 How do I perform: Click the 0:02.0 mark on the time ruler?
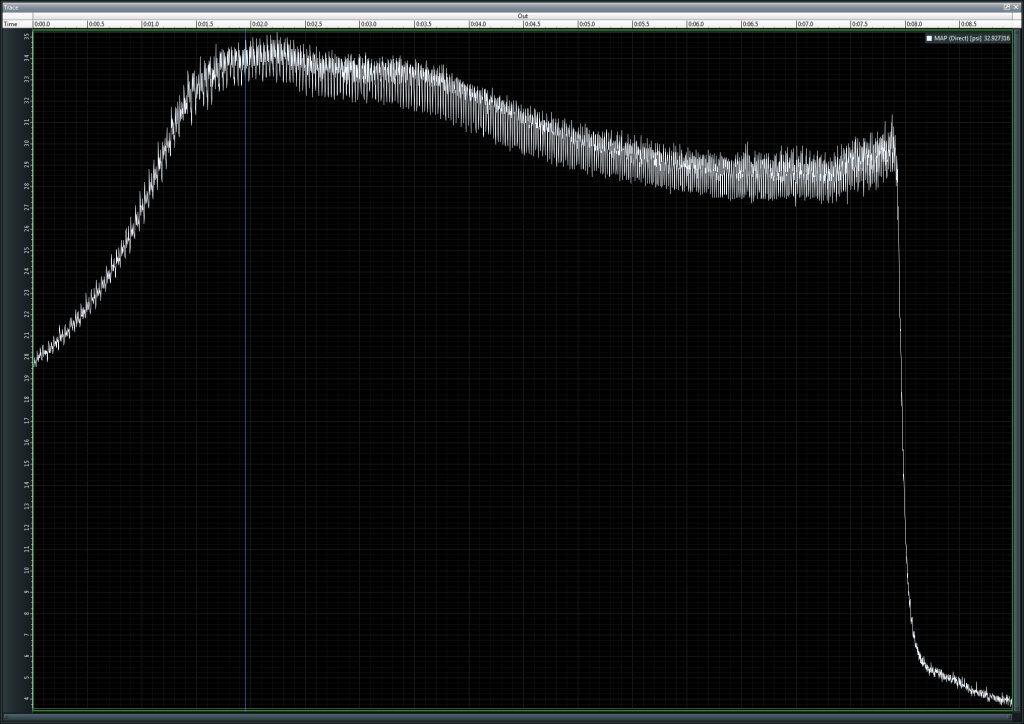pyautogui.click(x=260, y=24)
